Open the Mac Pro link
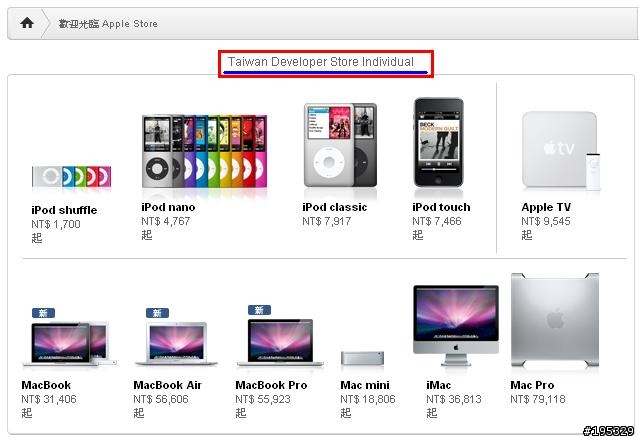 (x=532, y=385)
